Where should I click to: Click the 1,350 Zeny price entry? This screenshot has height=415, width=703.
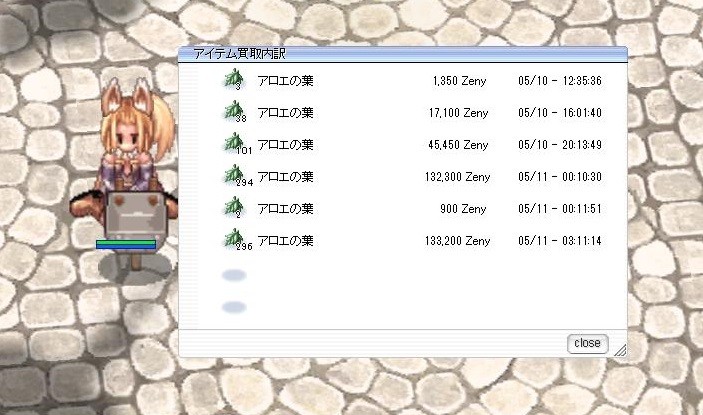[x=460, y=81]
